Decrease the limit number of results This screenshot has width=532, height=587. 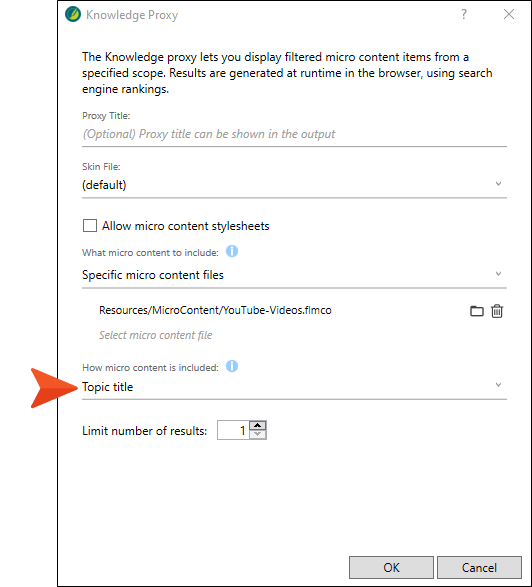click(x=258, y=434)
